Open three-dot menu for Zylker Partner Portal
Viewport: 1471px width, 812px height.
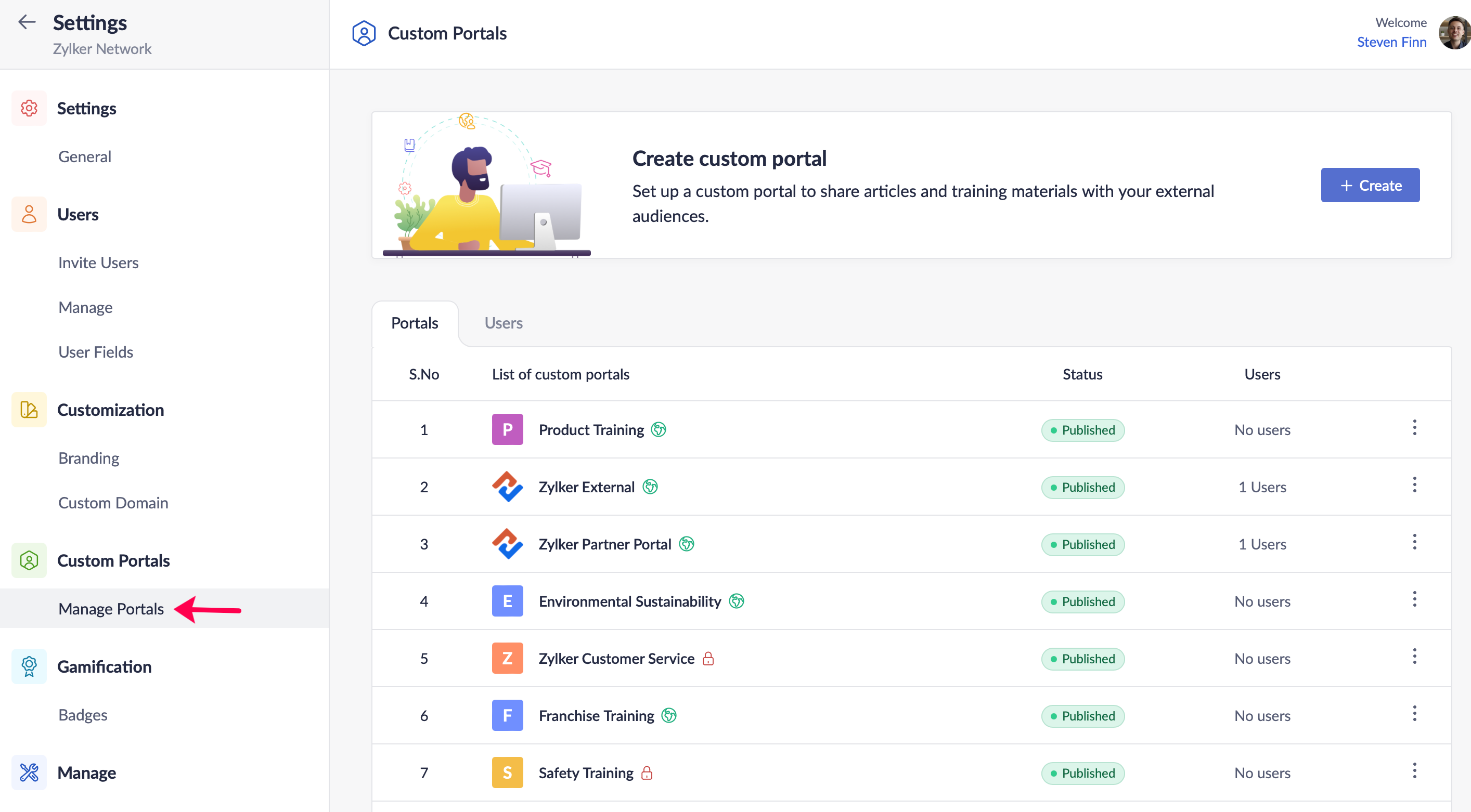point(1414,542)
